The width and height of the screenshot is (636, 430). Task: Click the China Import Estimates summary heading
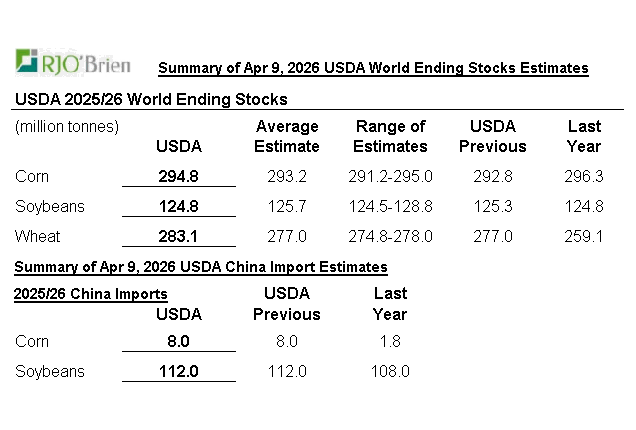pyautogui.click(x=200, y=267)
